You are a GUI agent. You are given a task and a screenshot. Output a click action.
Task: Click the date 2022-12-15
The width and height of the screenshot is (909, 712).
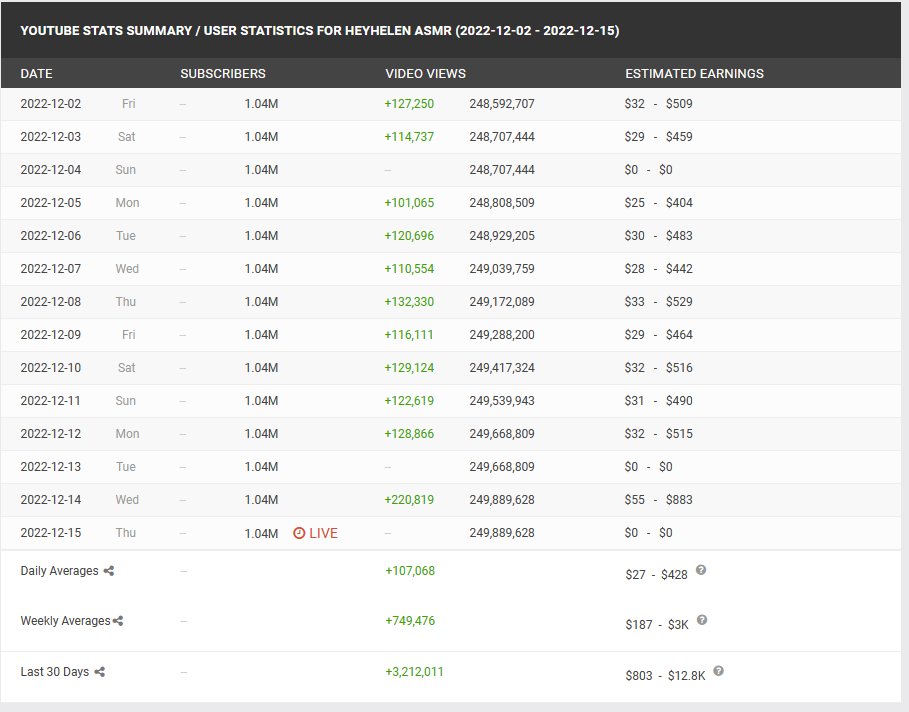(51, 533)
